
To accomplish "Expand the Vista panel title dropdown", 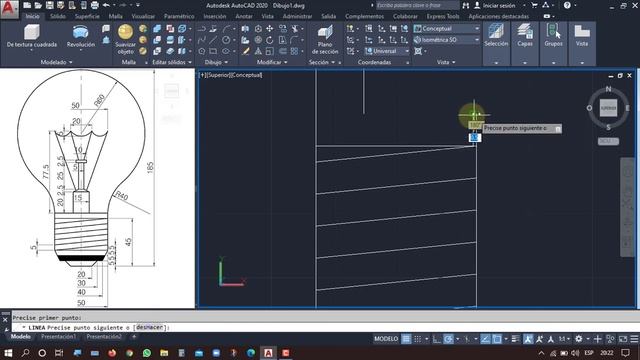I will pyautogui.click(x=446, y=62).
